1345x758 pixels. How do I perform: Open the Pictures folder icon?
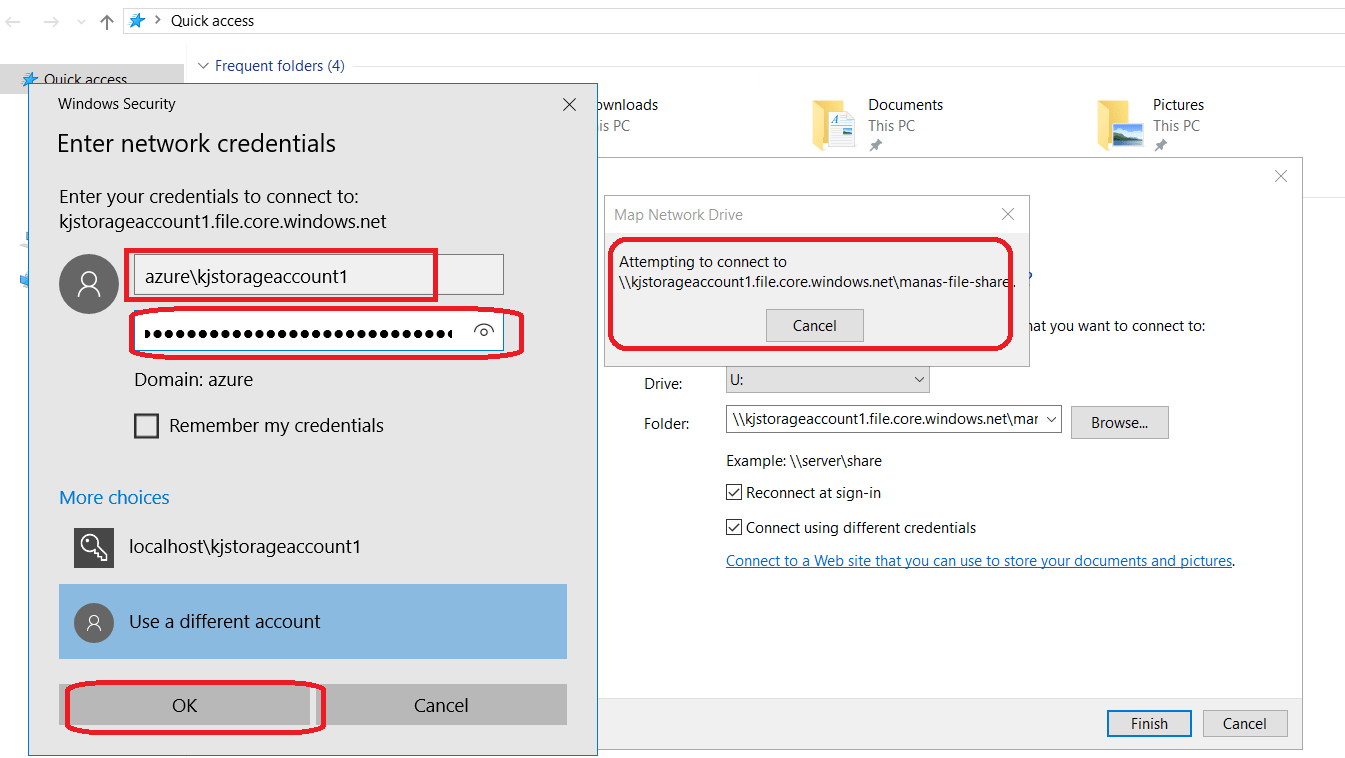click(1119, 124)
